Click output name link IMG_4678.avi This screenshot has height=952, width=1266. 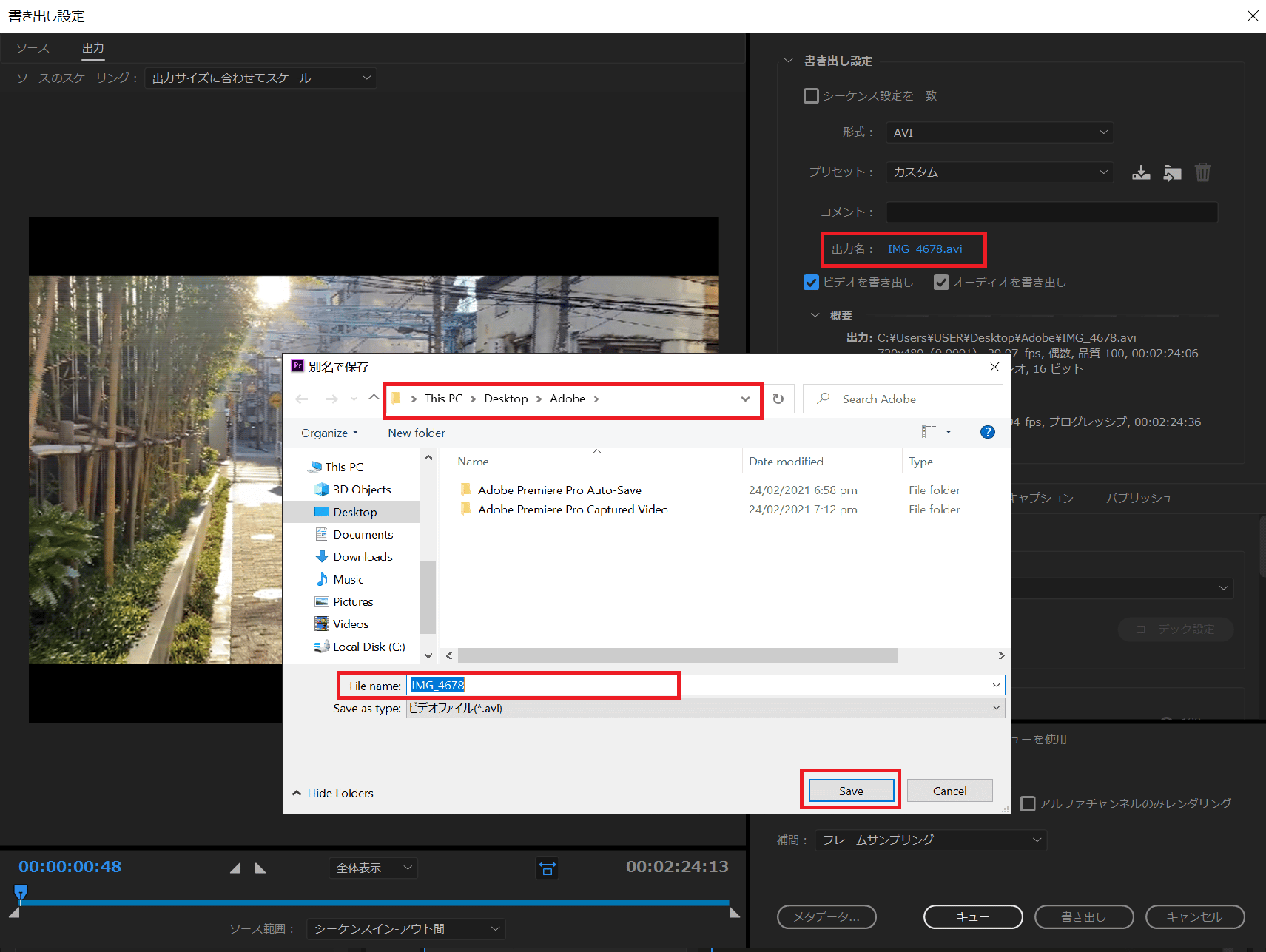point(925,249)
